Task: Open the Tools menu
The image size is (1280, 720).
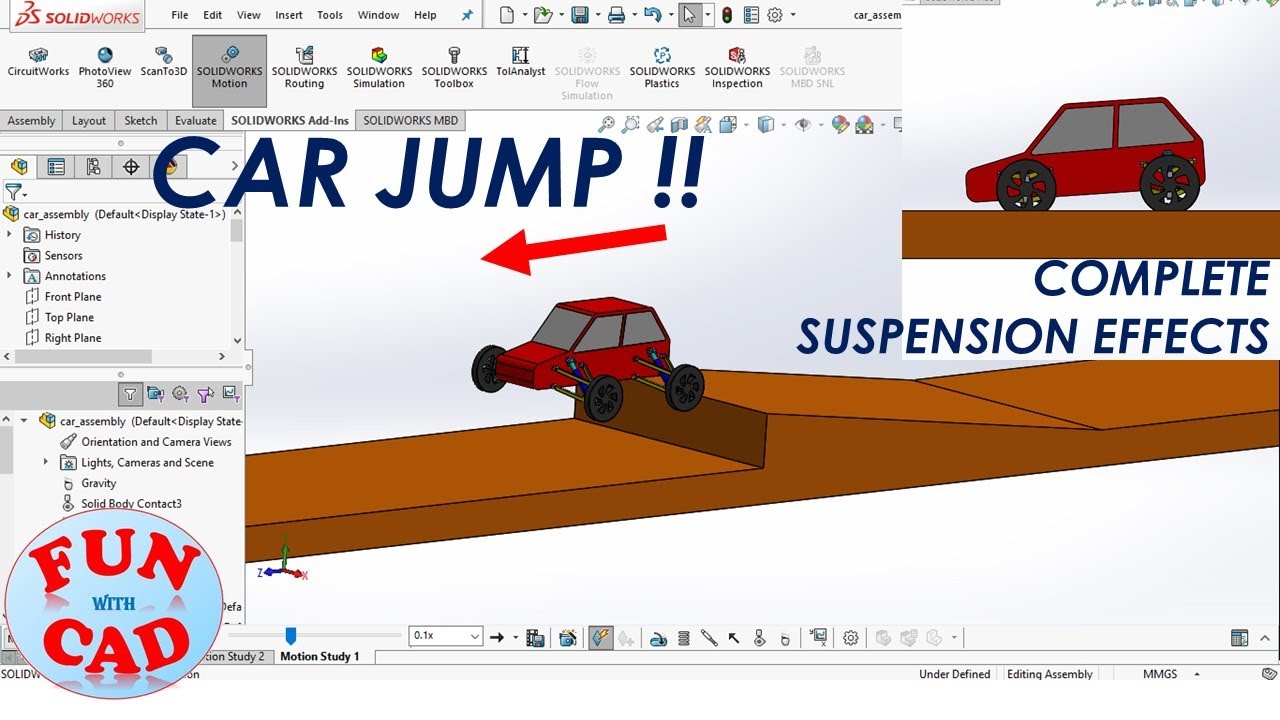Action: tap(330, 15)
